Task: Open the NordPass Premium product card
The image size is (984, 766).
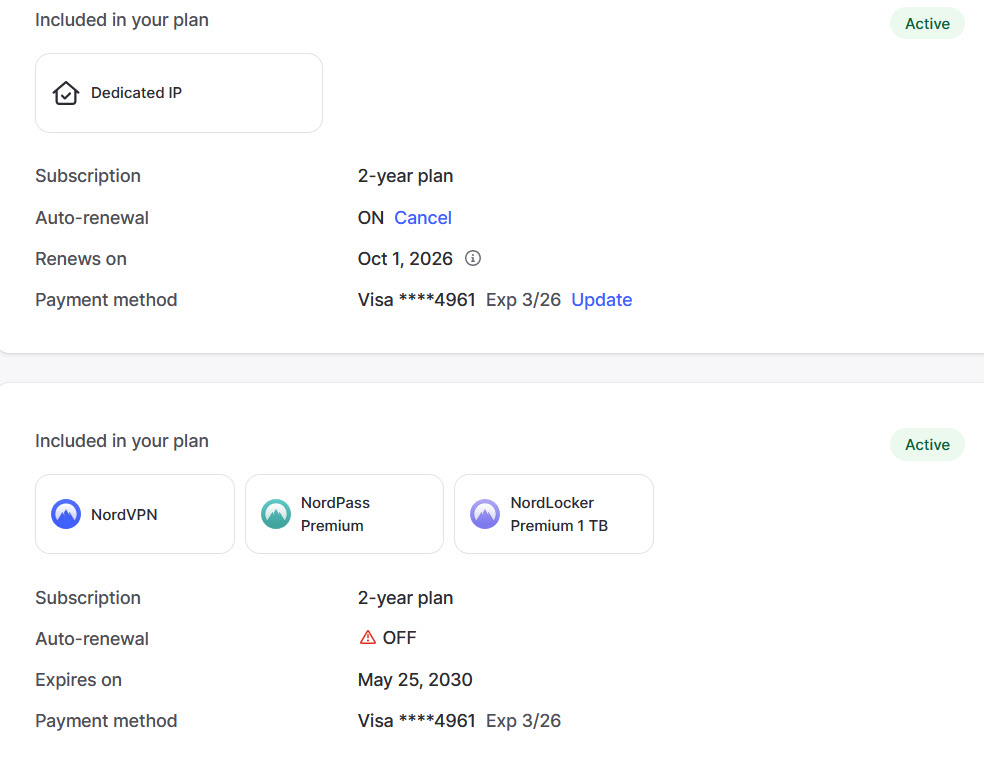Action: coord(345,514)
